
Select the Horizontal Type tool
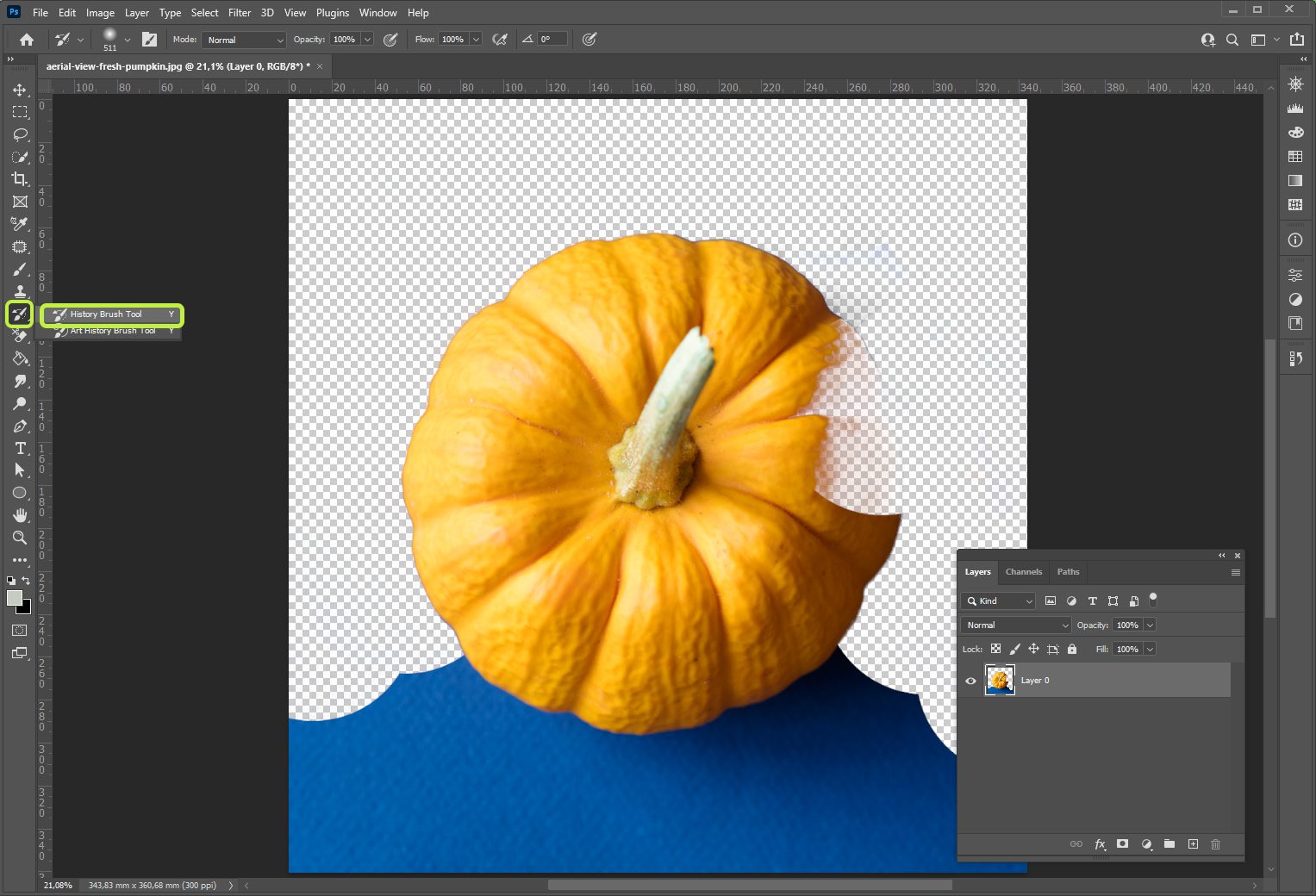(x=20, y=448)
